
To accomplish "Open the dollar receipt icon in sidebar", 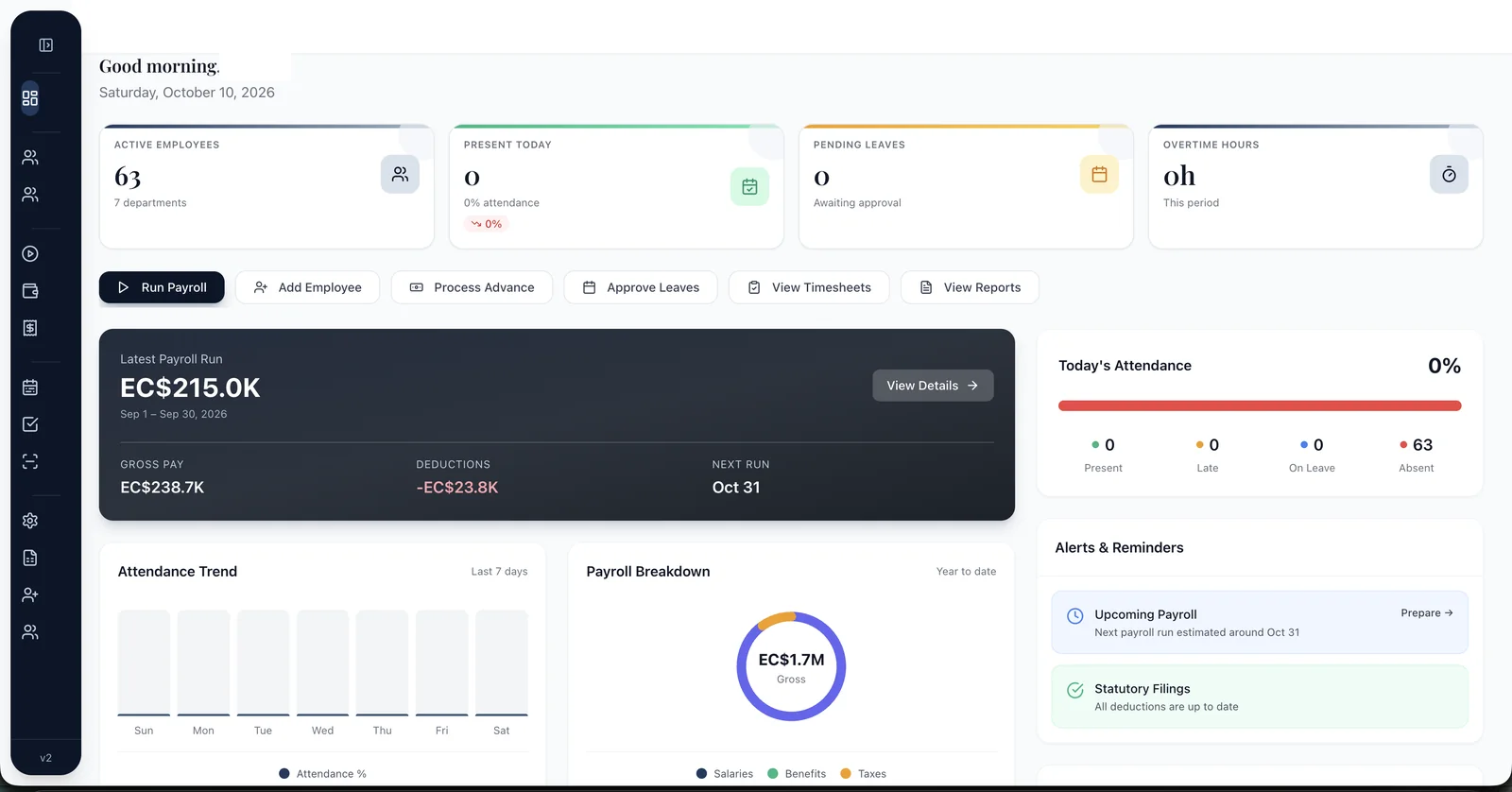I will 30,328.
